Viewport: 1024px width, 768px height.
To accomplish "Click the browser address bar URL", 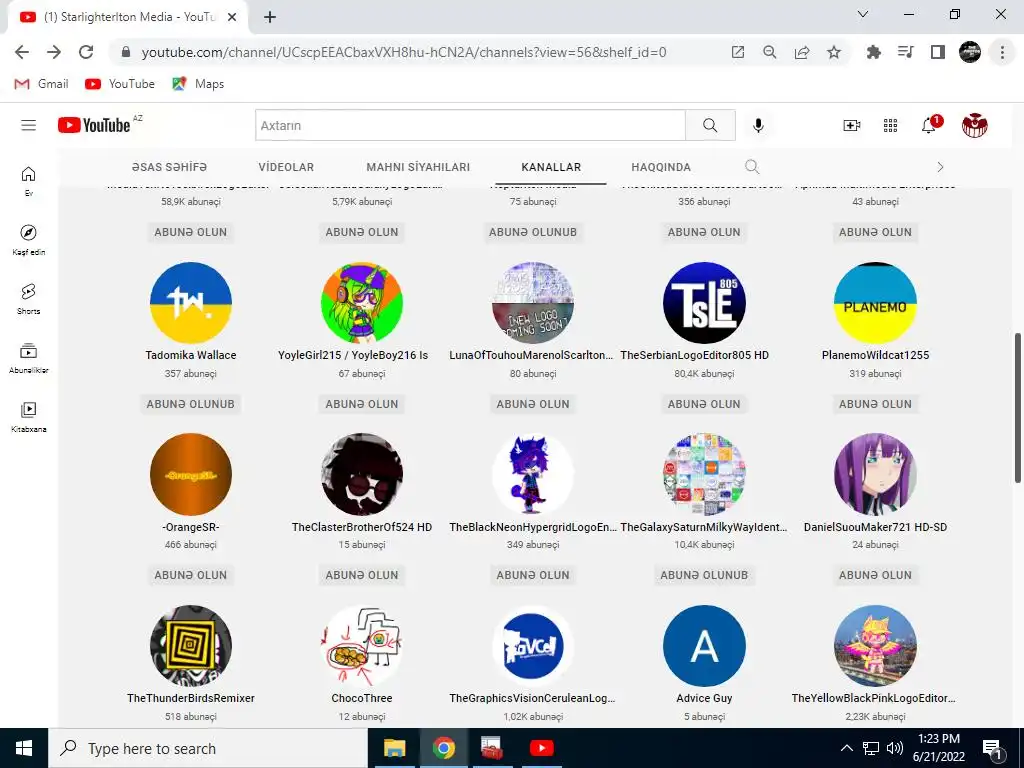I will (404, 52).
